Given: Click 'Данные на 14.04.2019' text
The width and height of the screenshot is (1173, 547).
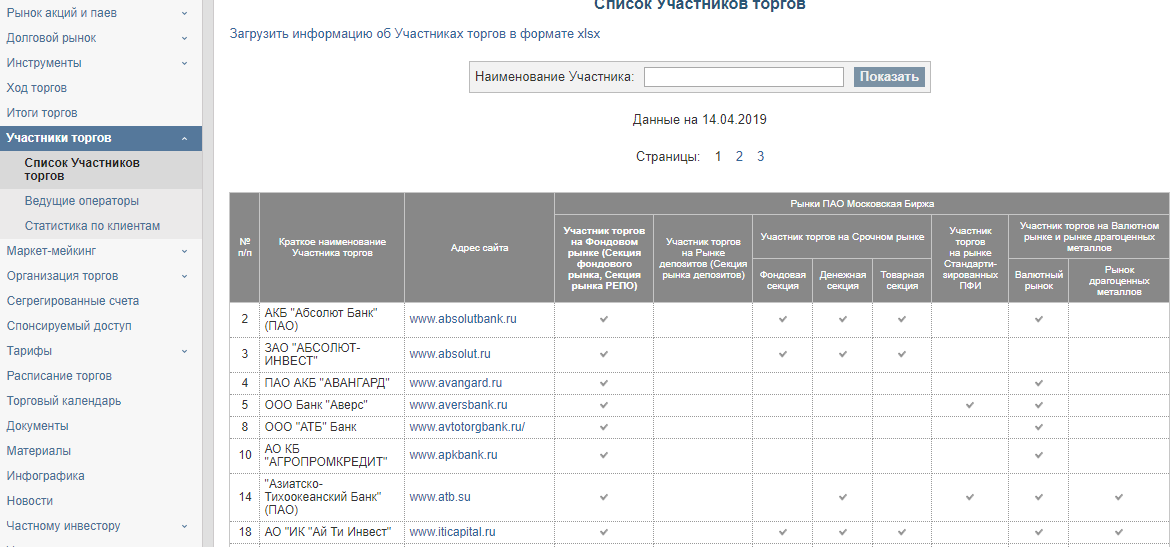Looking at the screenshot, I should (699, 120).
